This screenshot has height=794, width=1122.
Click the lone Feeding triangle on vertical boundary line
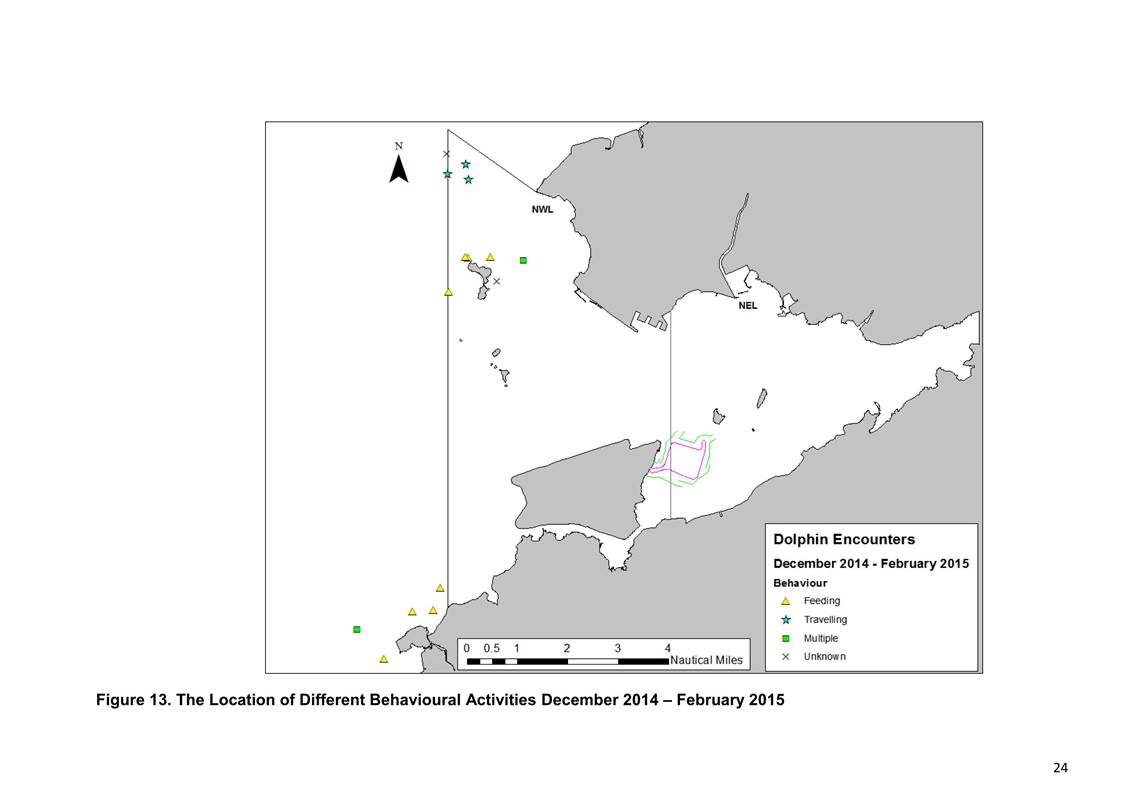pos(448,292)
